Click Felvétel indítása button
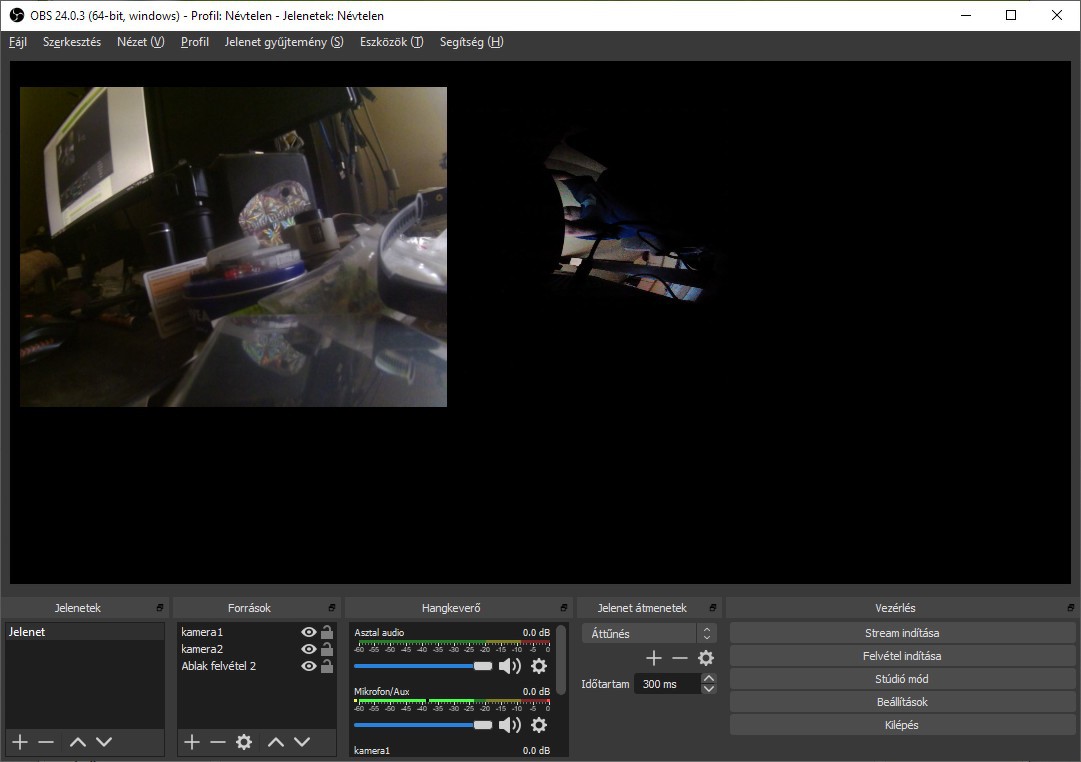Viewport: 1081px width, 762px height. 902,656
